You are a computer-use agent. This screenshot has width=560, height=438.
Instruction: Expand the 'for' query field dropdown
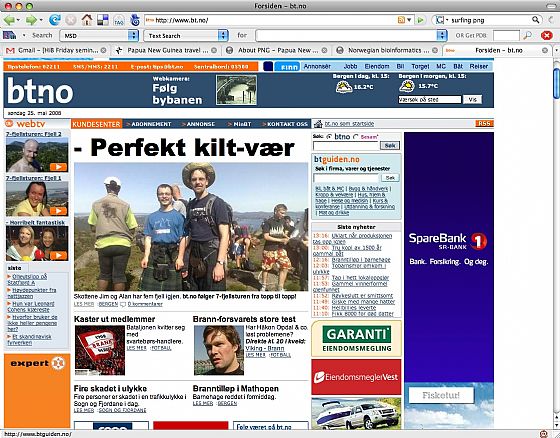coord(442,35)
